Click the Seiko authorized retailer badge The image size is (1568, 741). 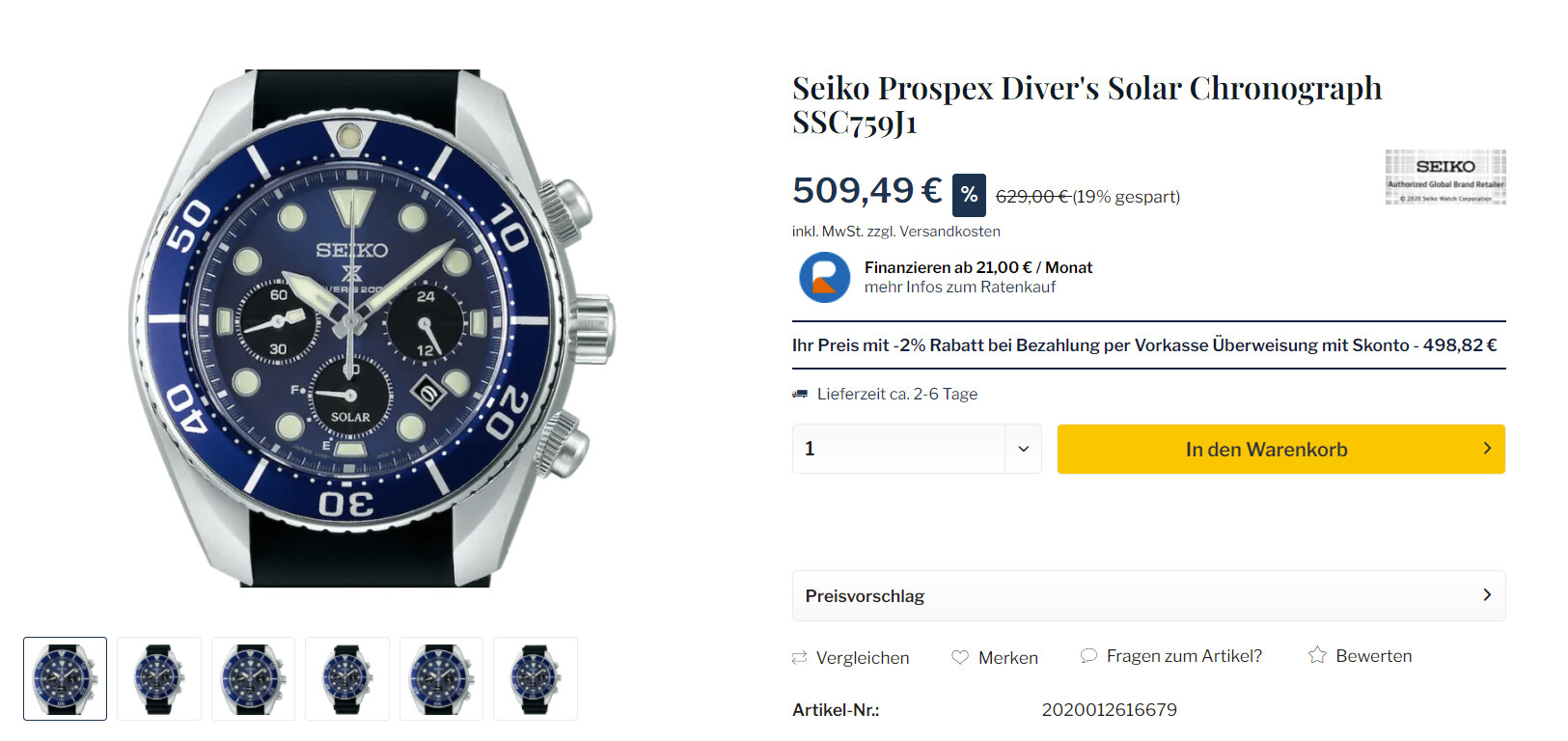coord(1444,177)
